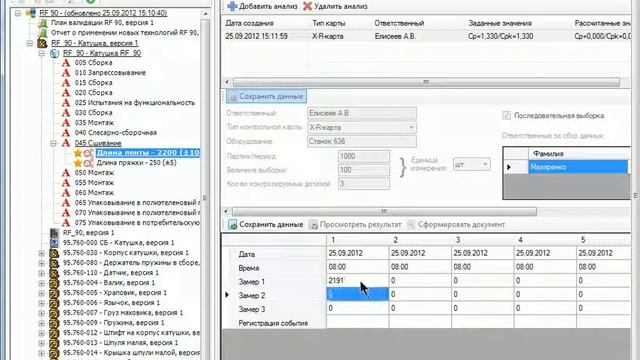640x360 pixels.
Task: Click the upper greyed Сохранить данные button
Action: pos(267,96)
